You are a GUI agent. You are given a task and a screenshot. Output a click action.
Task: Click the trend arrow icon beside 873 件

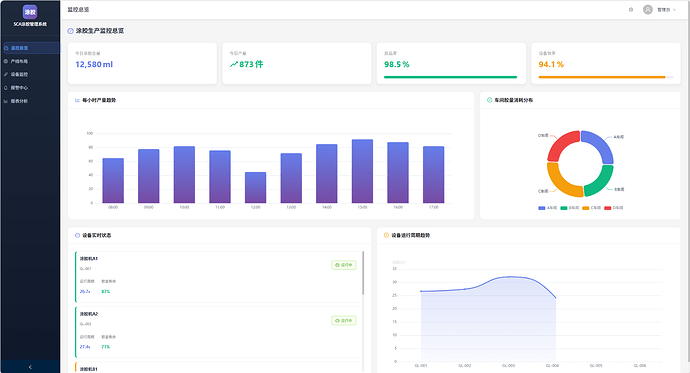pos(234,64)
